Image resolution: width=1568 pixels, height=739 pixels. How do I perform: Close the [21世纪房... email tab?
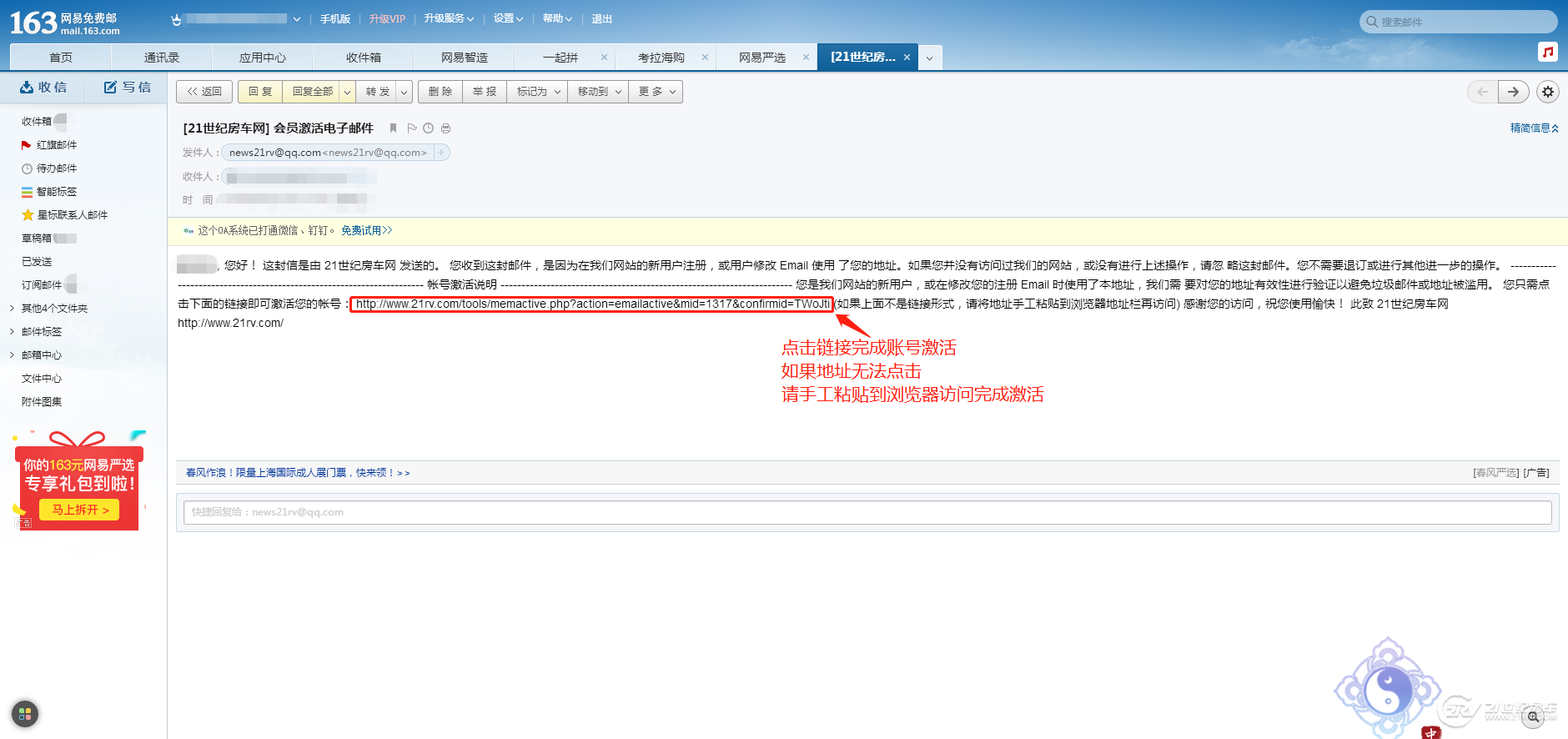(907, 58)
